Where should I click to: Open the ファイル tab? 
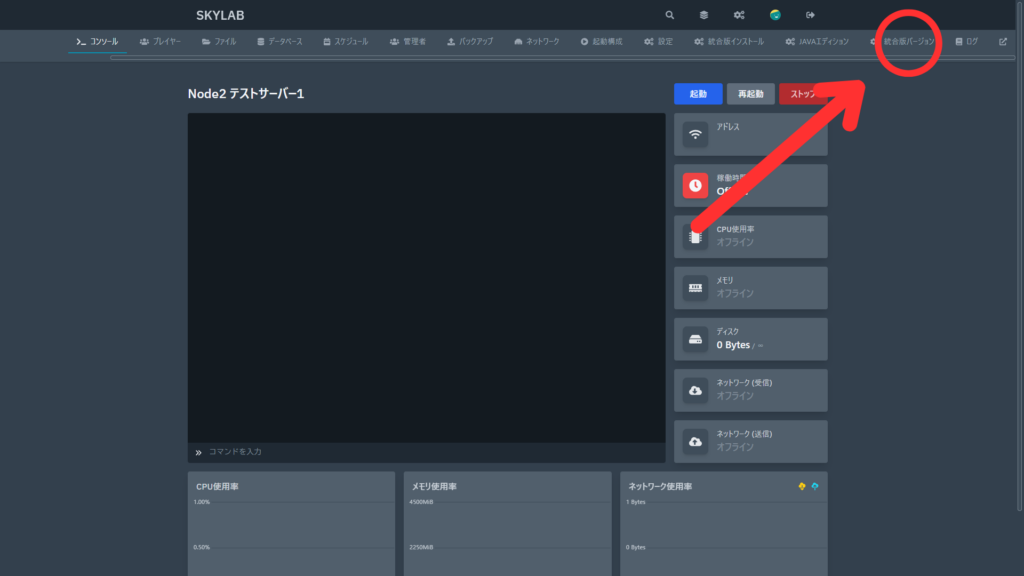219,42
